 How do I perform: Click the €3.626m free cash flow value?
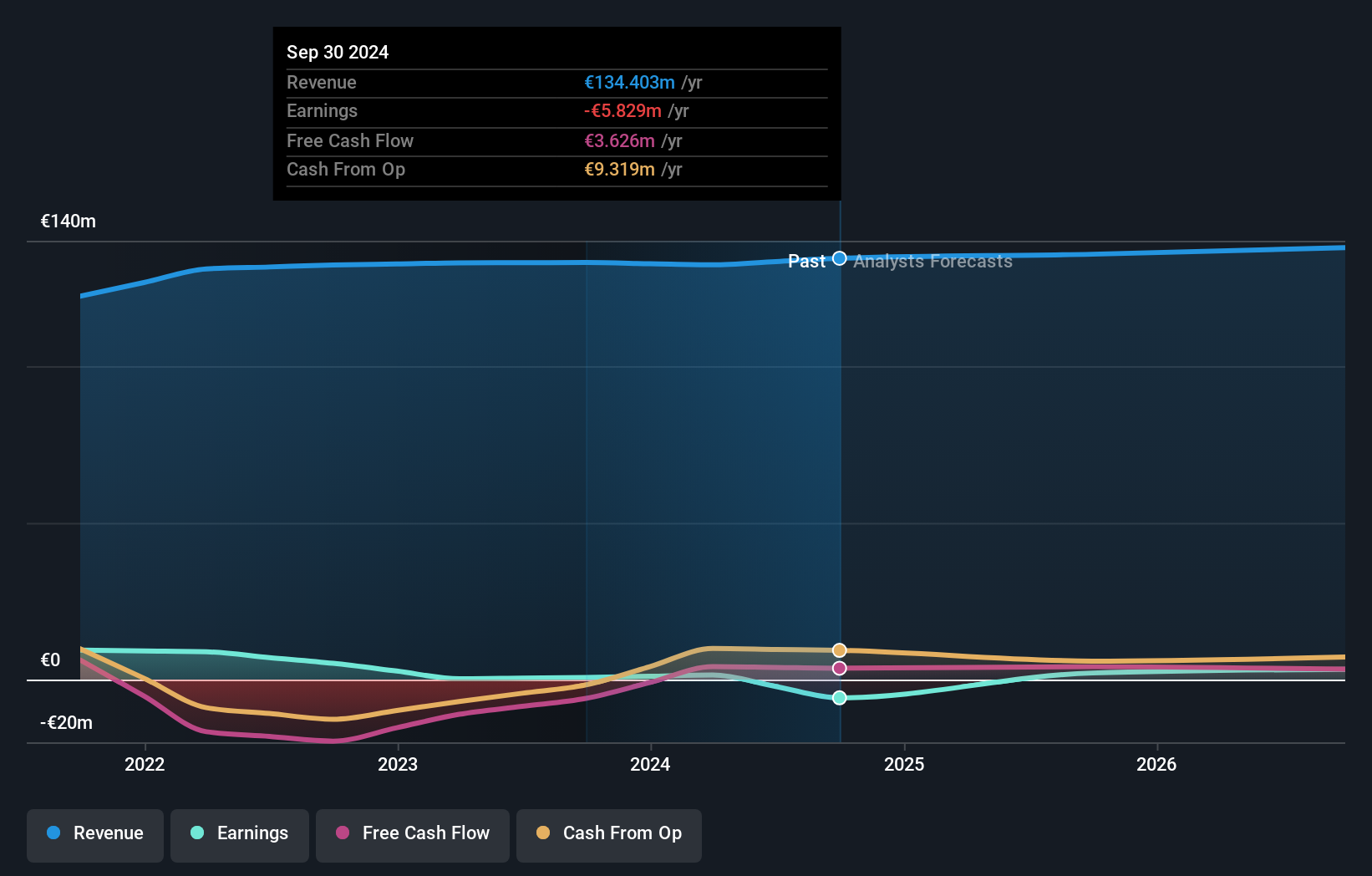(619, 140)
